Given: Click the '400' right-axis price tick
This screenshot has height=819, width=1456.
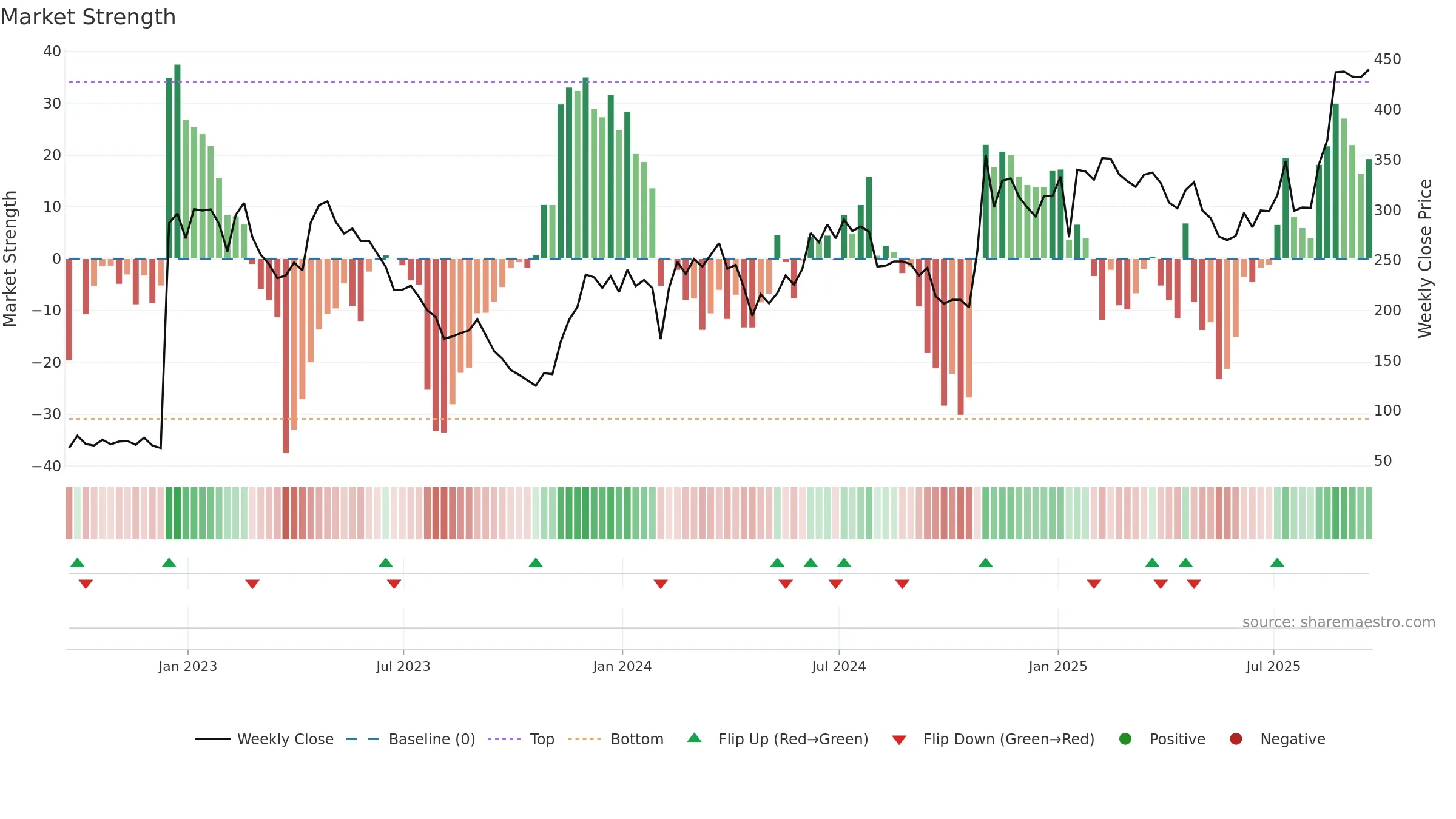Looking at the screenshot, I should [1387, 110].
